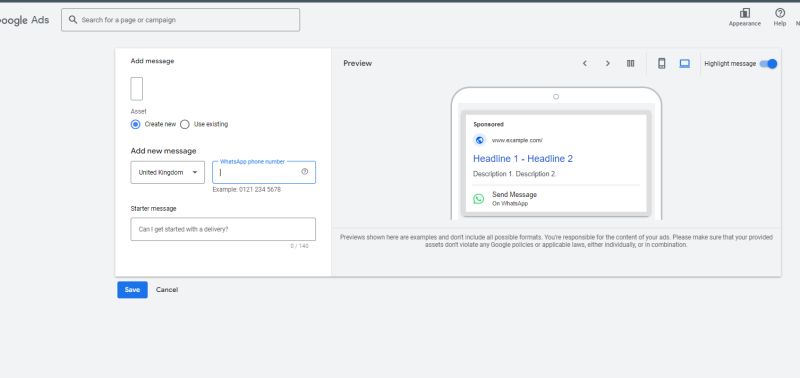Click On WhatsApp subtitle text

[x=510, y=204]
